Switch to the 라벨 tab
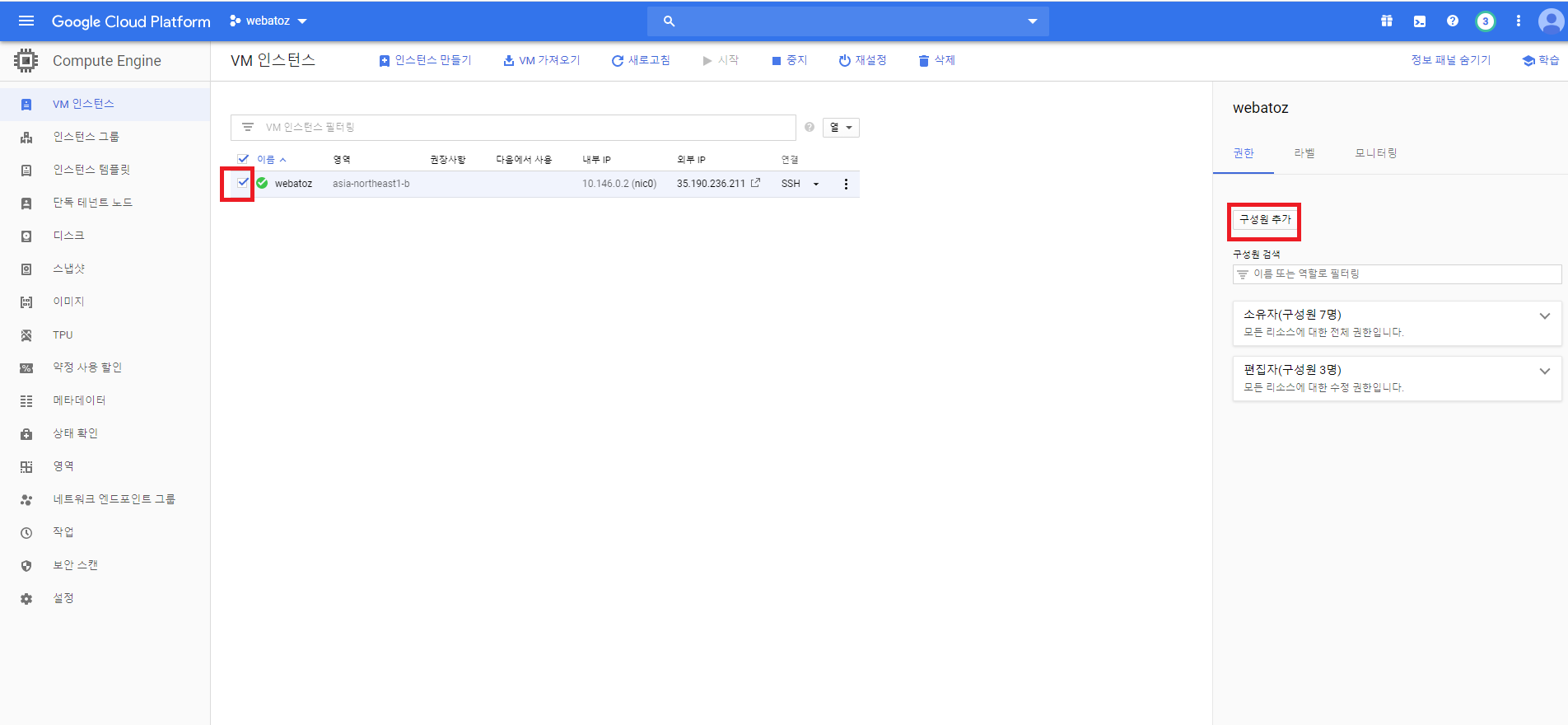The height and width of the screenshot is (725, 1568). coord(1304,153)
